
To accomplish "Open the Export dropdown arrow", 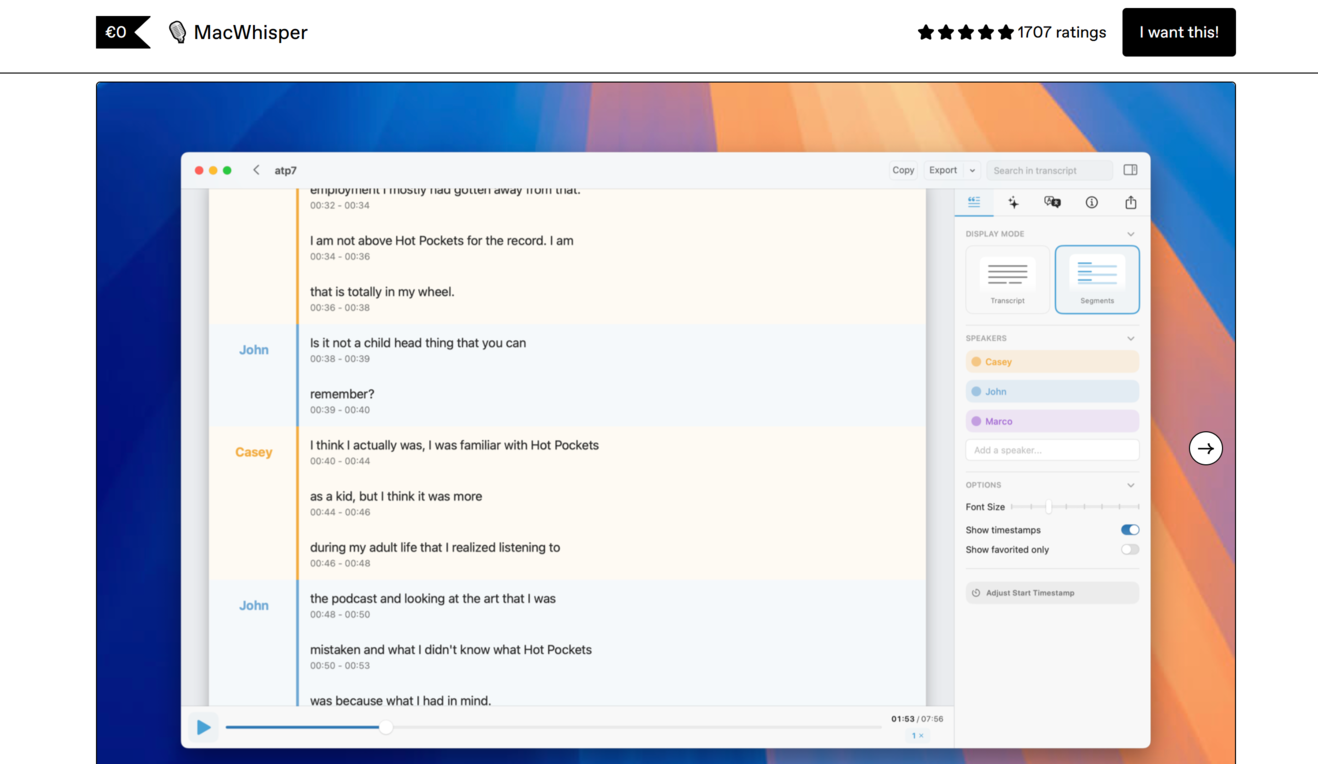I will (972, 170).
